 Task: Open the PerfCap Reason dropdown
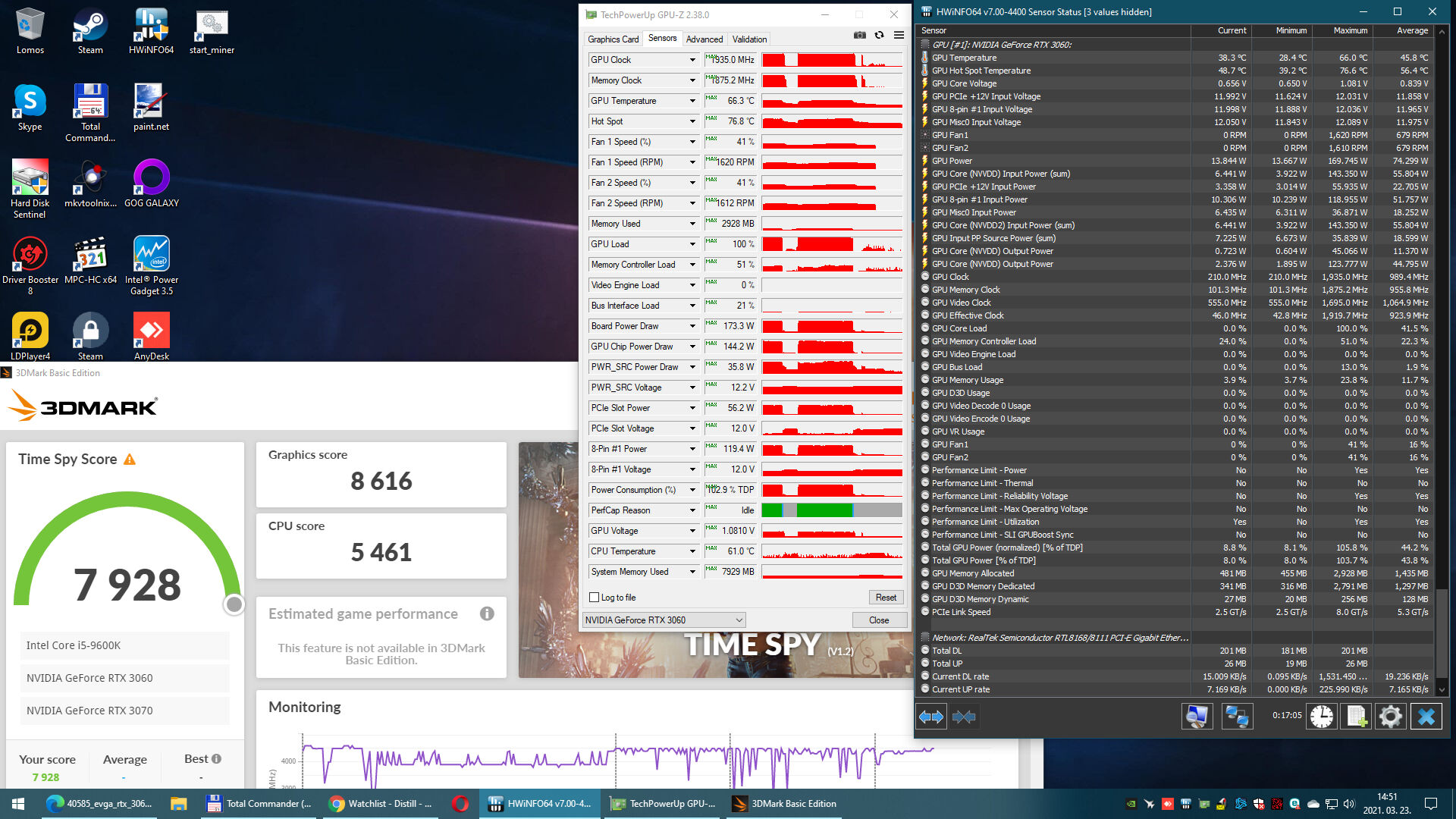[x=692, y=510]
